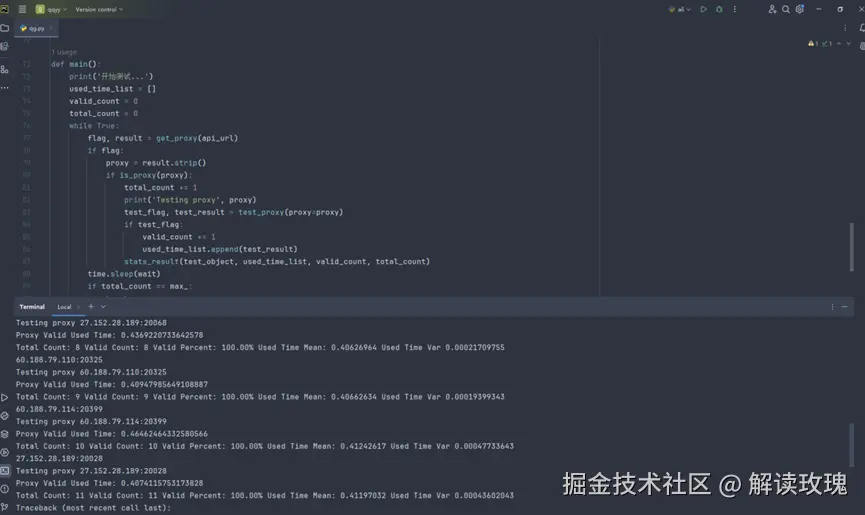The height and width of the screenshot is (515, 865).
Task: Show more tool windows ellipsis in left sidebar
Action: coord(5,88)
